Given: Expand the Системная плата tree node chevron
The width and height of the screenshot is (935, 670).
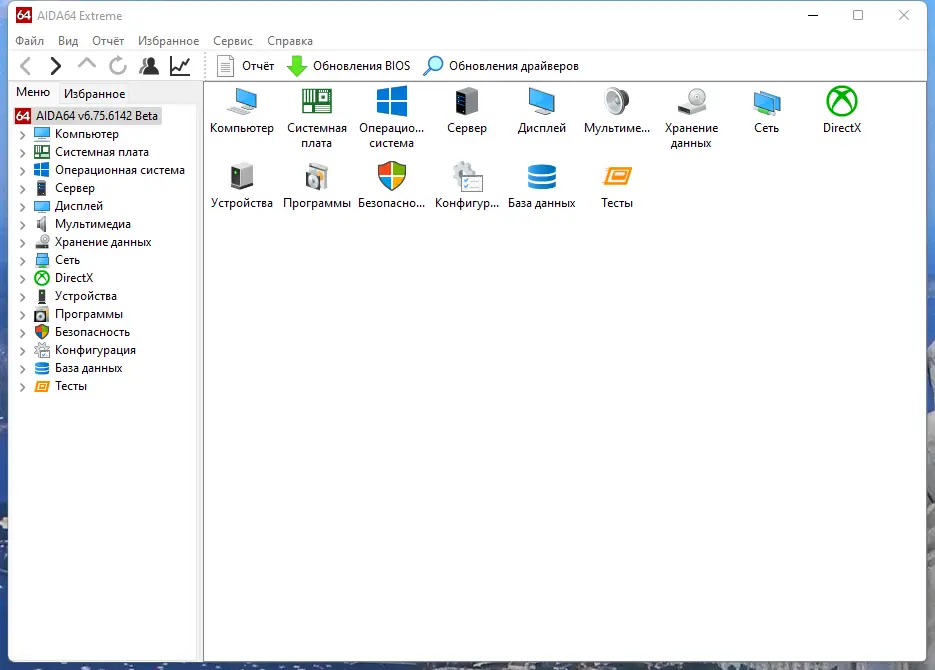Looking at the screenshot, I should (23, 153).
